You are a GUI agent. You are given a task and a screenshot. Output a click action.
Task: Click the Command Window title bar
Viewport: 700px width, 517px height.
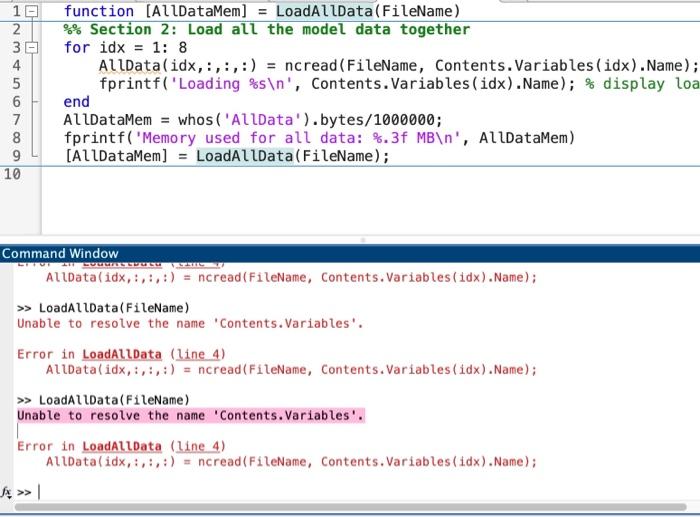point(350,254)
